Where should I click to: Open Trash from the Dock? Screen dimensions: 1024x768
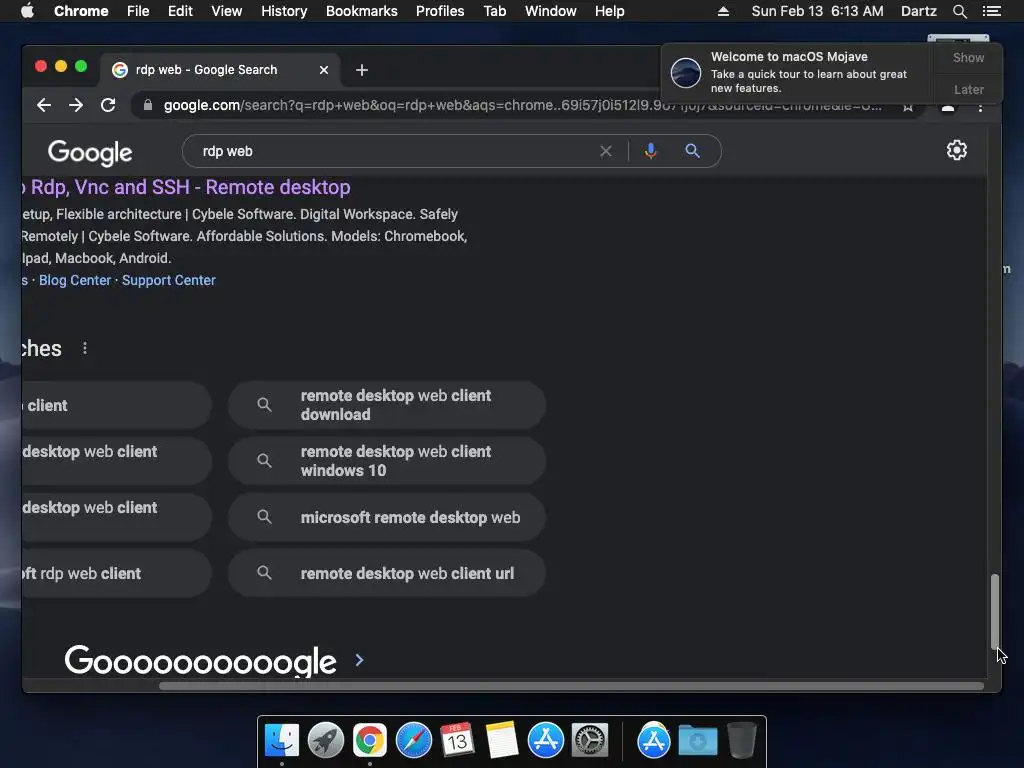pos(741,741)
